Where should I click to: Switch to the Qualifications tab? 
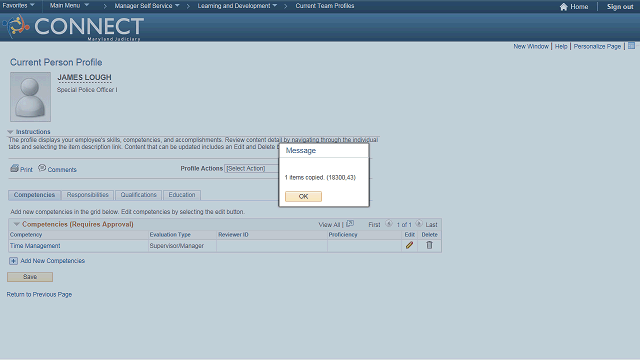(138, 195)
